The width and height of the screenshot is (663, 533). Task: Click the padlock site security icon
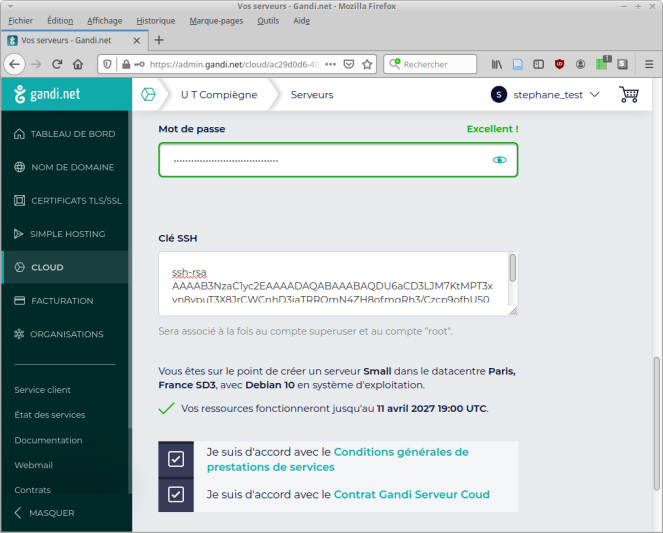126,64
